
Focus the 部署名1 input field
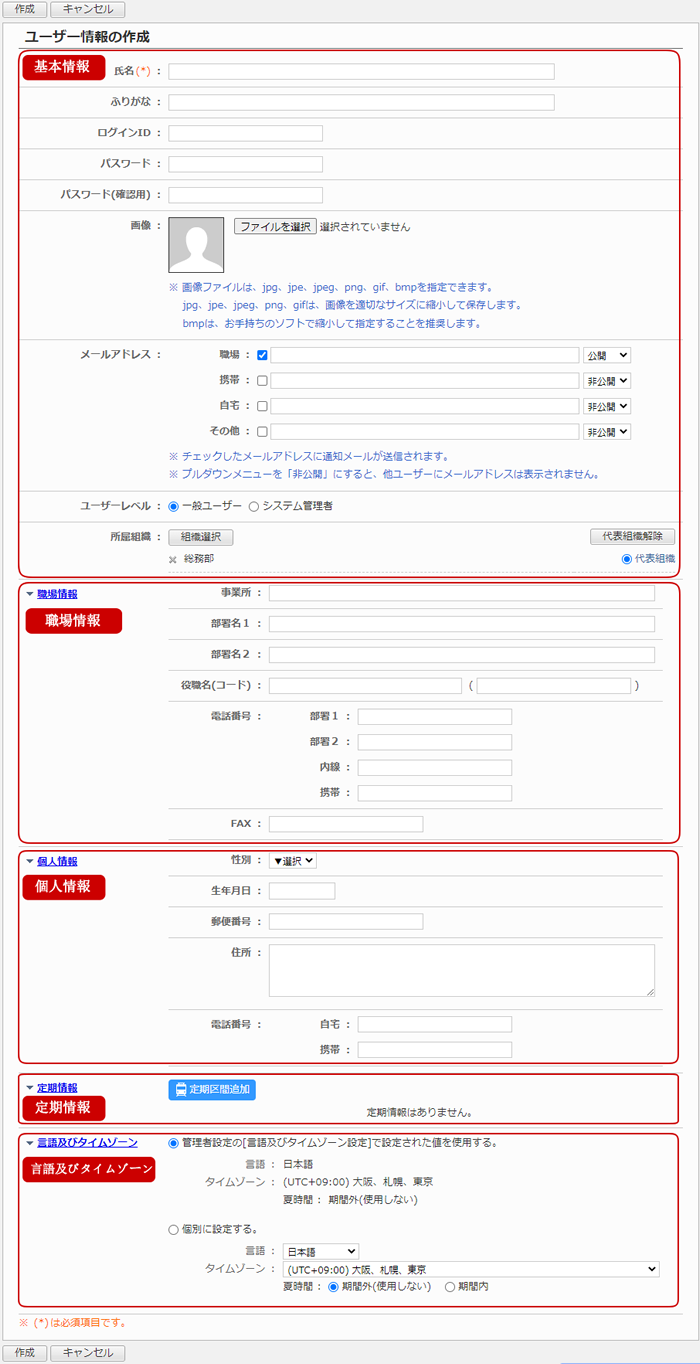pyautogui.click(x=462, y=624)
